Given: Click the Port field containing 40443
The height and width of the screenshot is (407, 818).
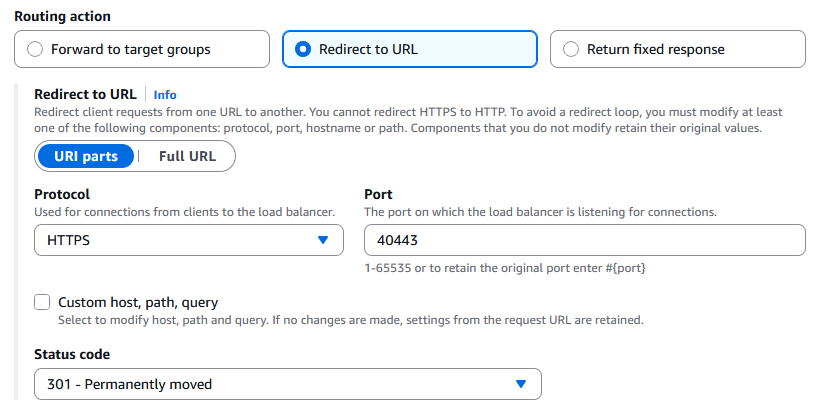Looking at the screenshot, I should point(584,240).
